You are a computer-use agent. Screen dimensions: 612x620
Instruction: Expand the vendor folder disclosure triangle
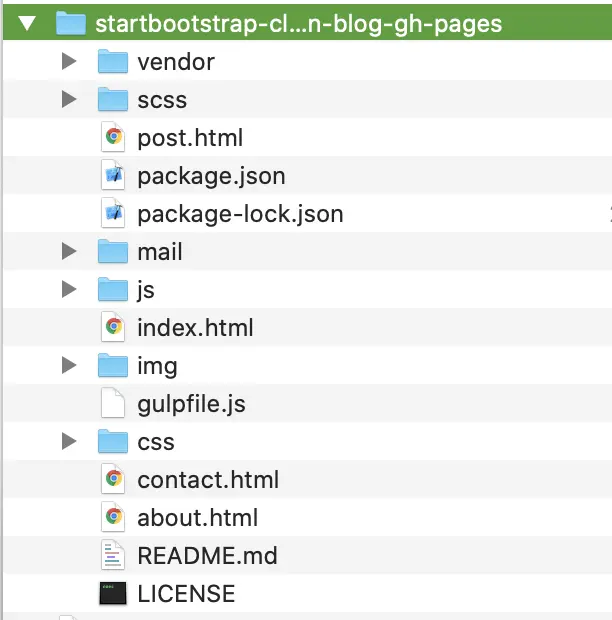point(68,62)
